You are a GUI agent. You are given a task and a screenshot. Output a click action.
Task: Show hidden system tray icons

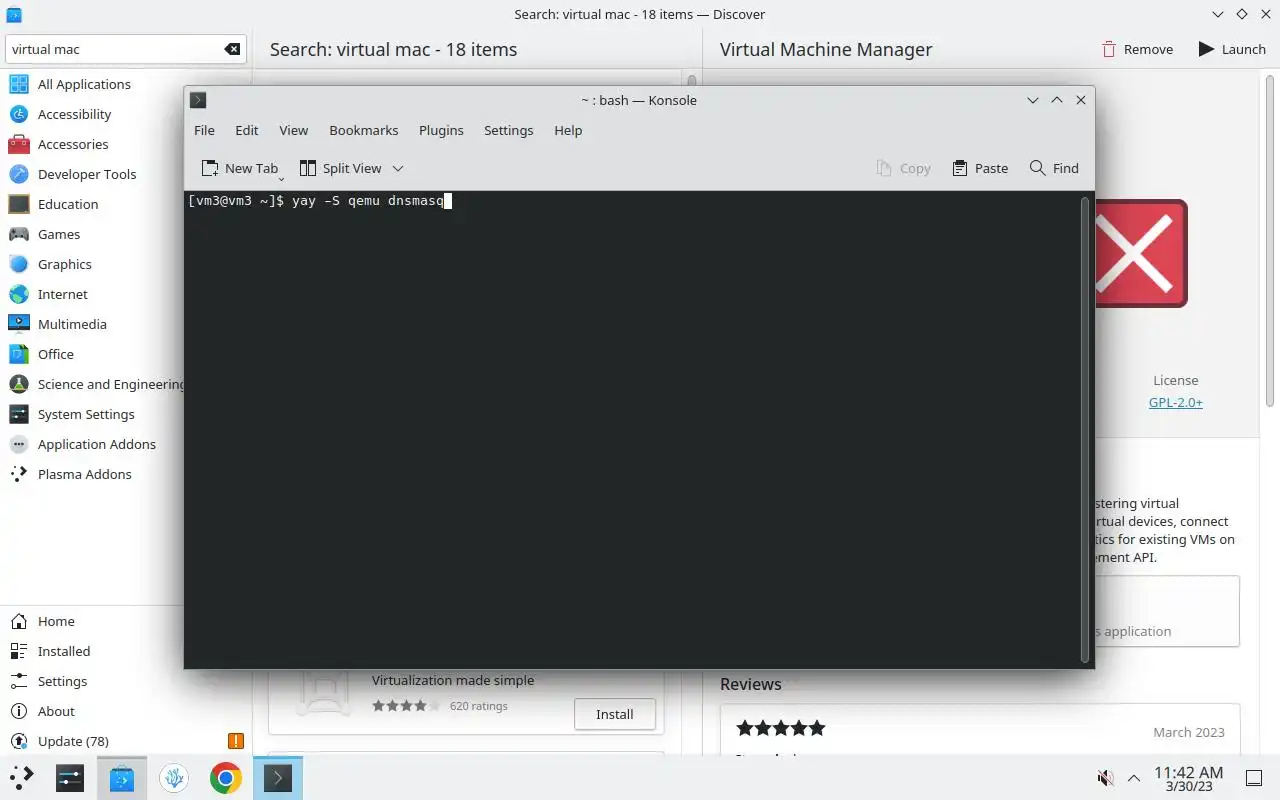coord(1134,778)
